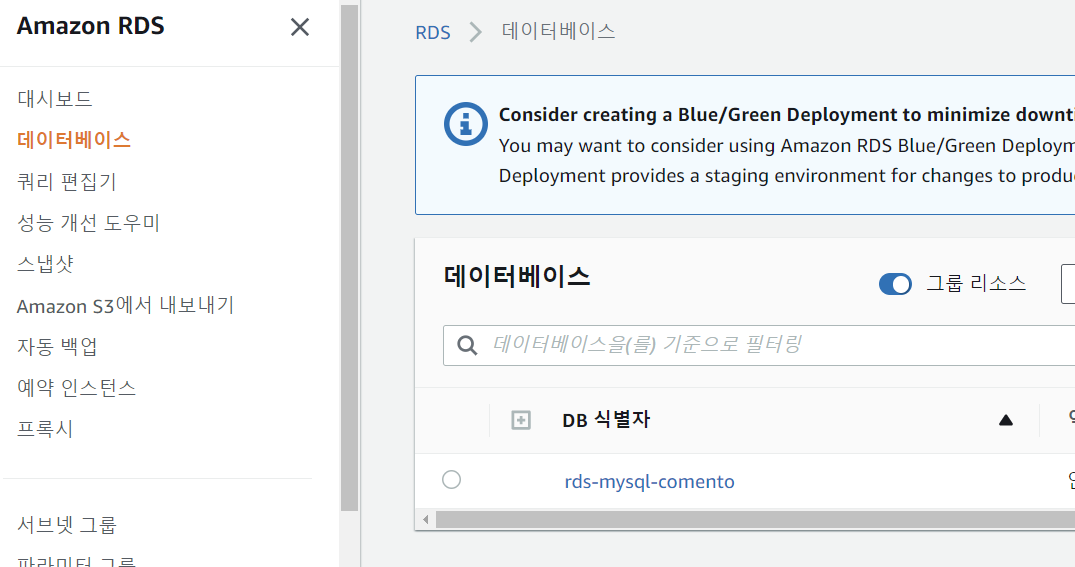Click the 데이터베이스 table heading
Viewport: 1075px width, 567px height.
pos(517,277)
